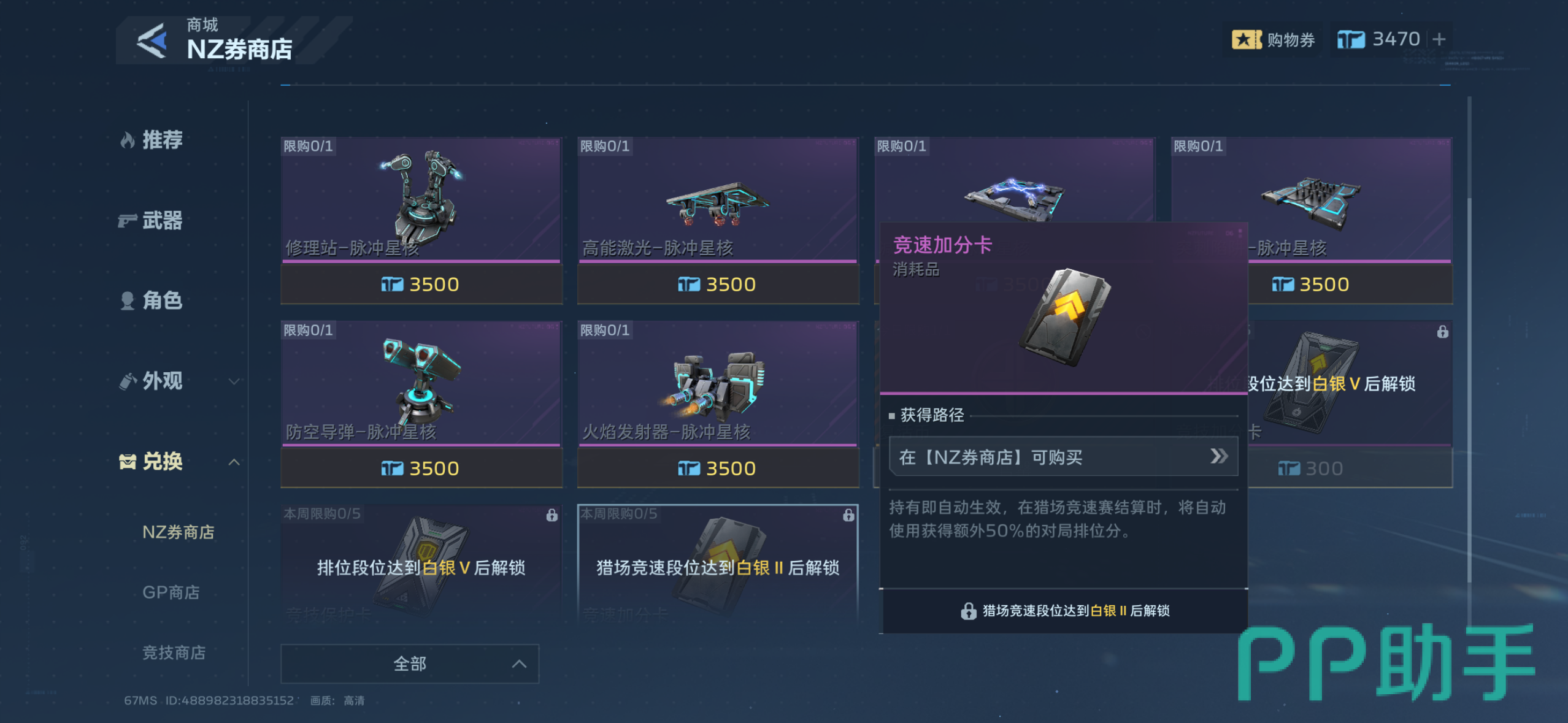The height and width of the screenshot is (723, 1568).
Task: Click the lock icon on 竞技保护卡 card
Action: click(551, 515)
